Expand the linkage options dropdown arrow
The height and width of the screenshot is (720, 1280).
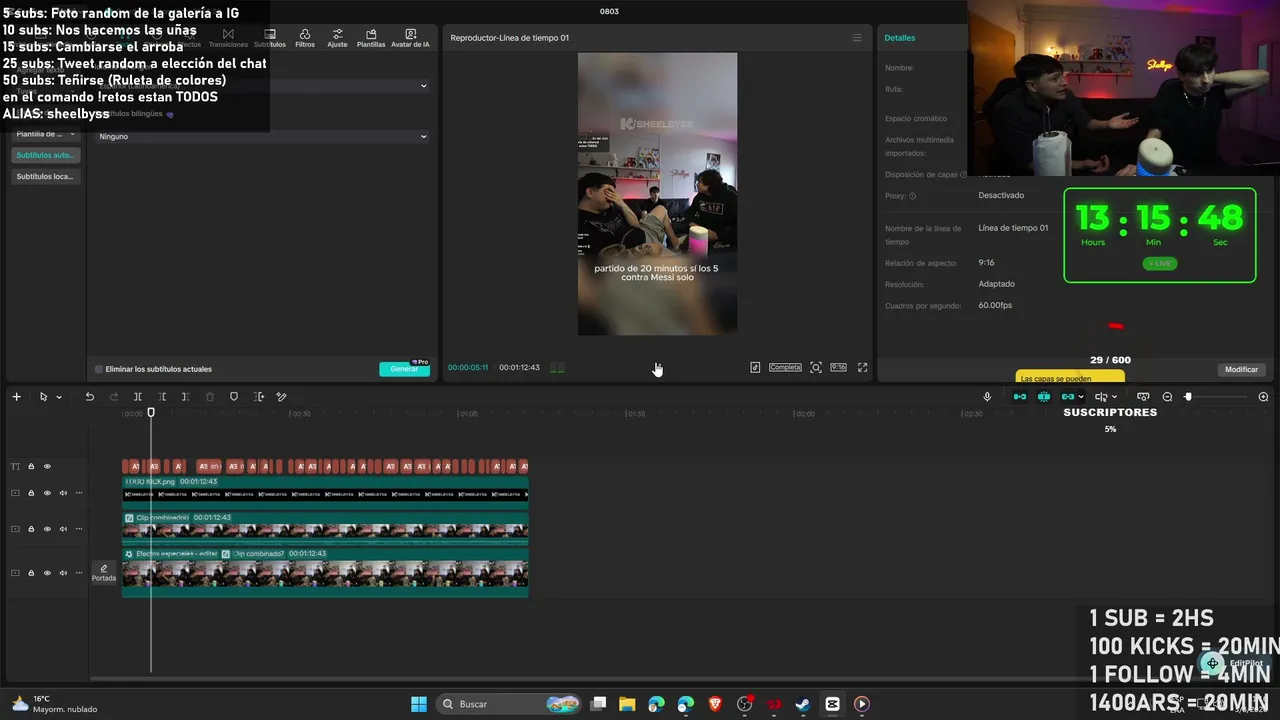point(1081,397)
